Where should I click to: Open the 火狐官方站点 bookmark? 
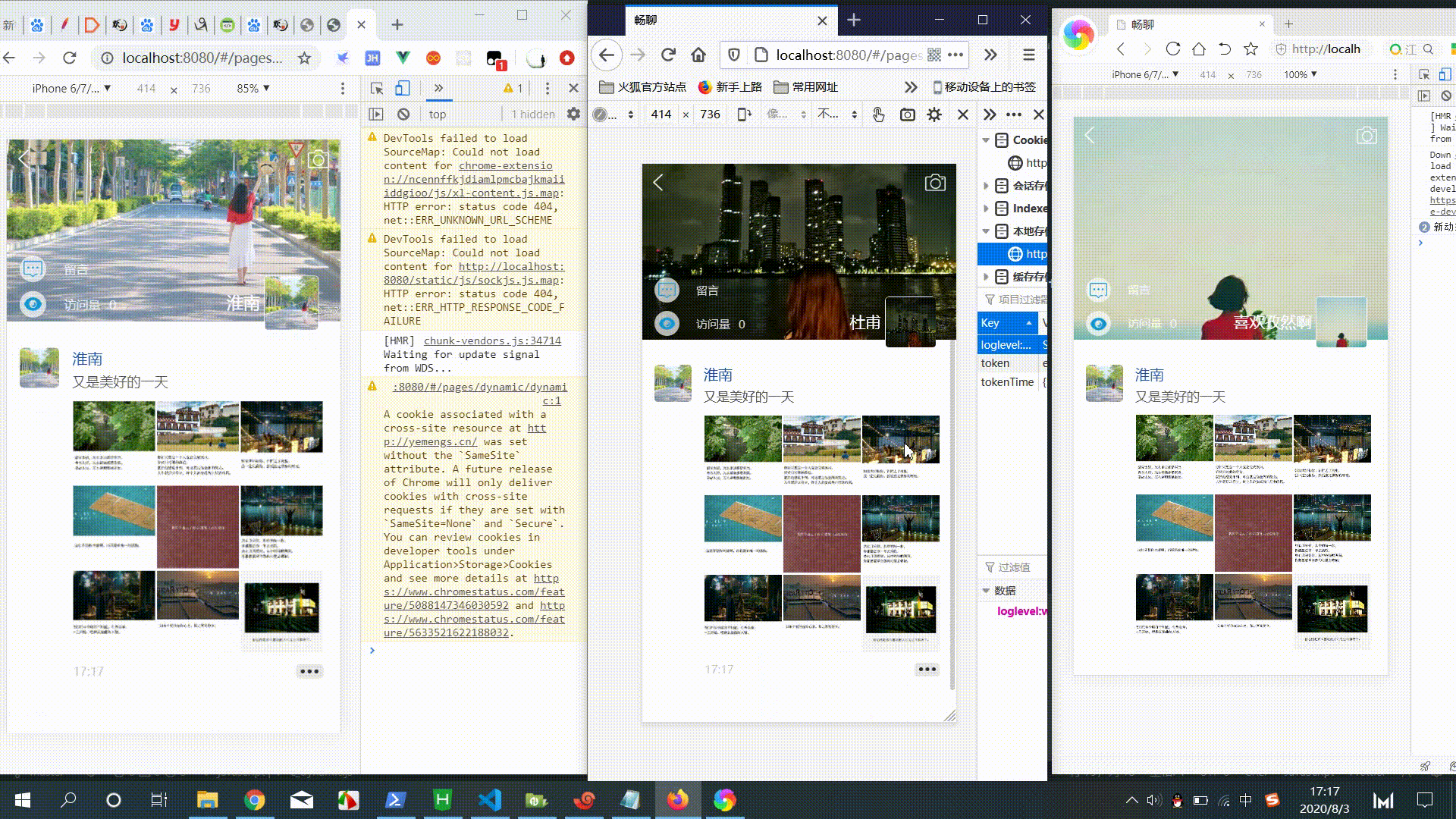pos(642,87)
